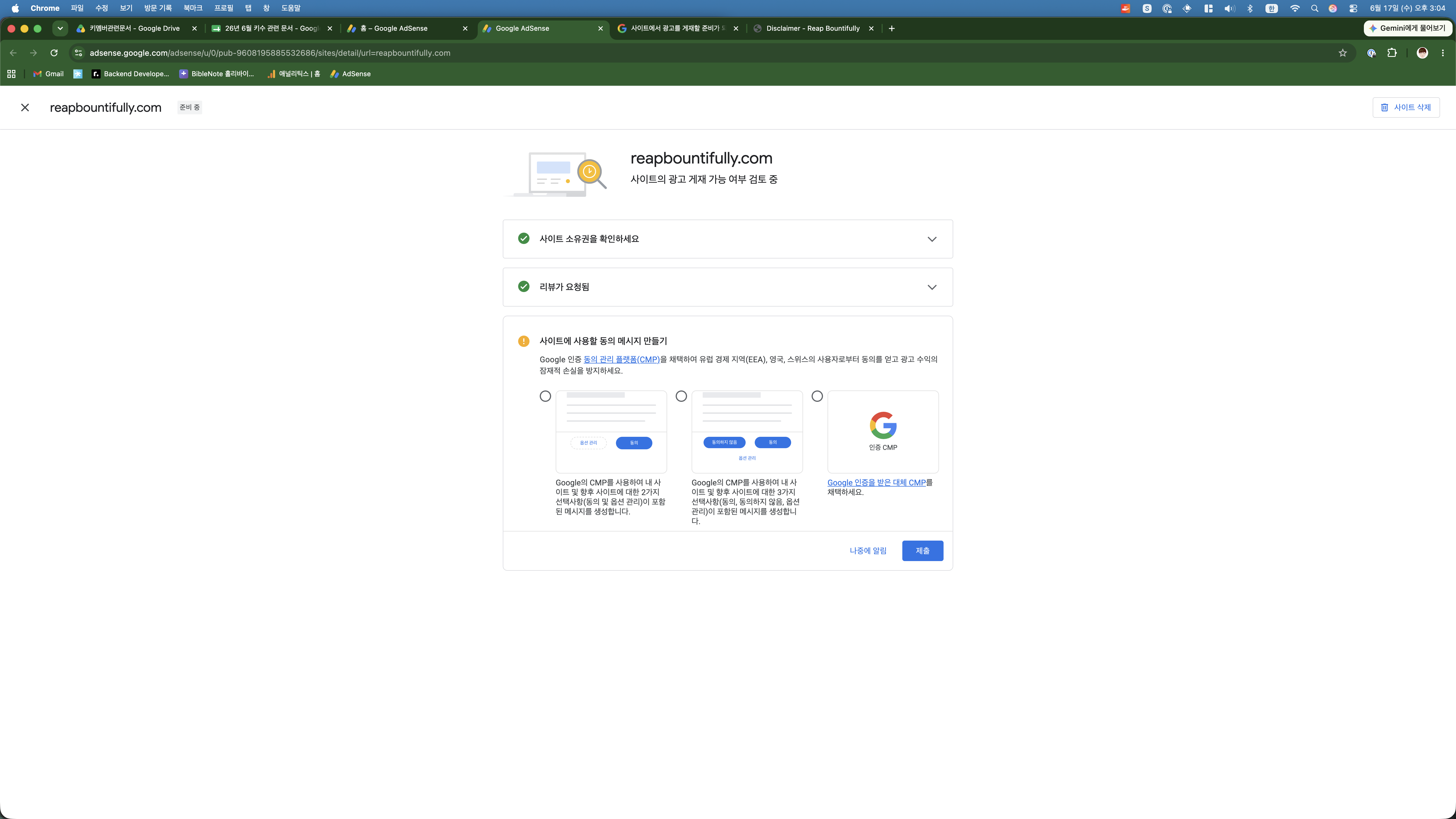Image resolution: width=1456 pixels, height=819 pixels.
Task: Click the Wi-Fi icon in menu bar
Action: (x=1295, y=8)
